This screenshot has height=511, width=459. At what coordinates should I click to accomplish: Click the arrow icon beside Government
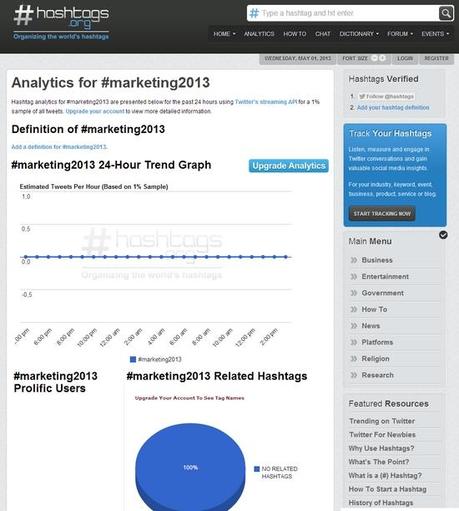coord(354,293)
